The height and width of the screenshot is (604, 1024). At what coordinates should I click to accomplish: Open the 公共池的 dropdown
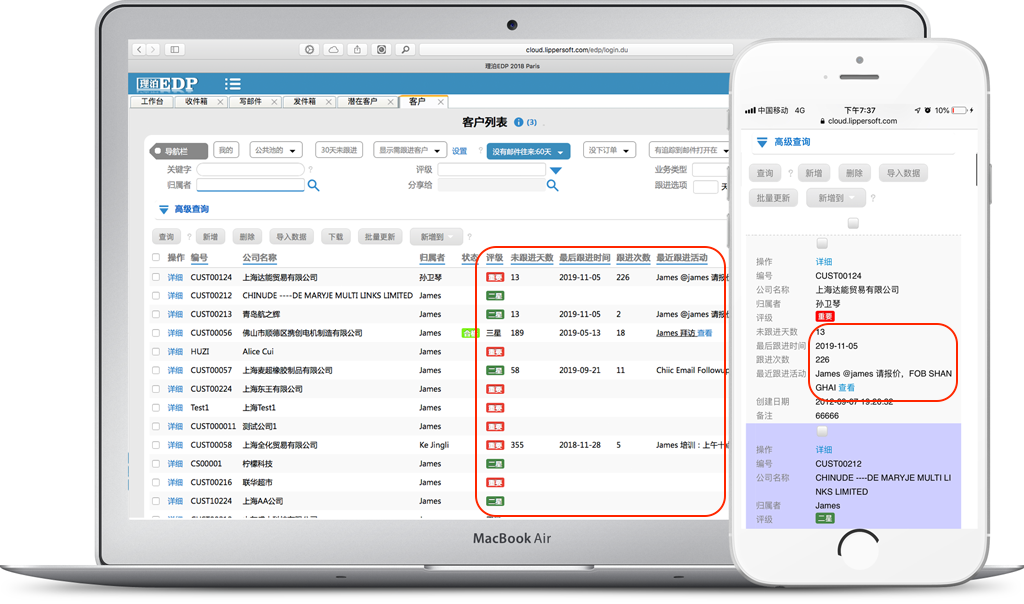[x=275, y=151]
